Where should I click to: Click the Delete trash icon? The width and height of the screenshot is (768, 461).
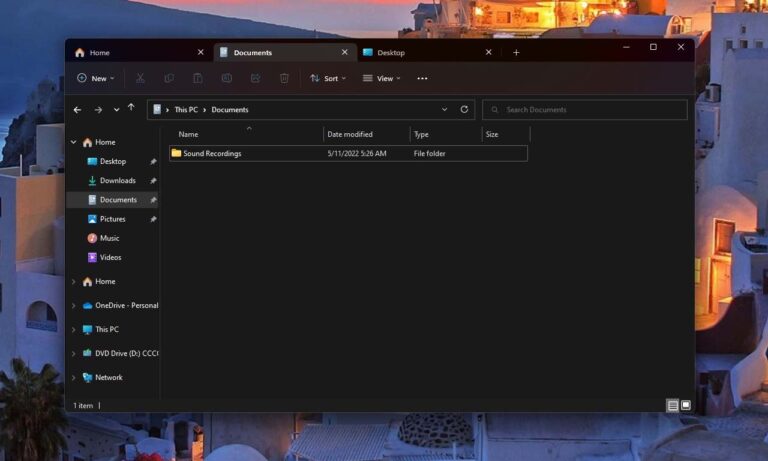pos(284,78)
